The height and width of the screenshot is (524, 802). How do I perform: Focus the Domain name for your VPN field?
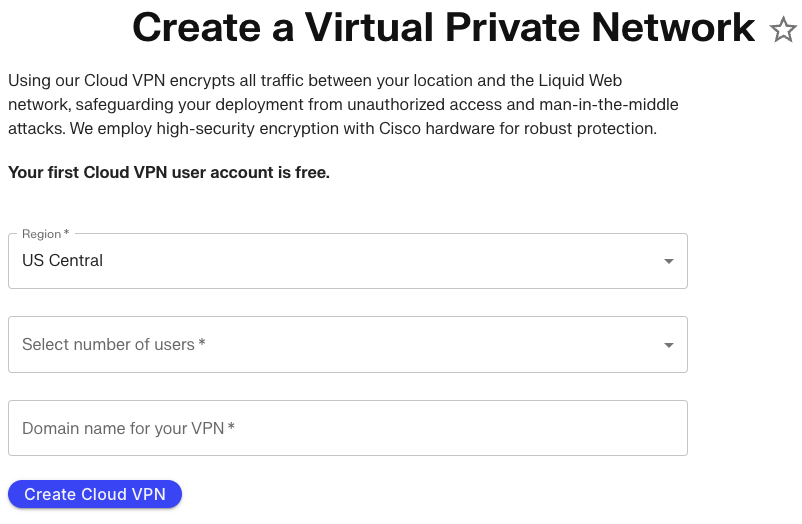coord(347,428)
